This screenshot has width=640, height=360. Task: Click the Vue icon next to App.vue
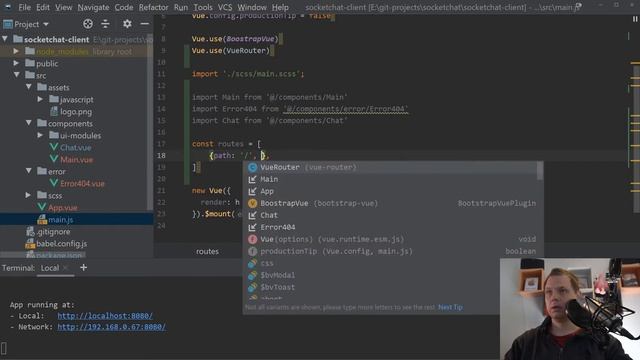point(42,207)
